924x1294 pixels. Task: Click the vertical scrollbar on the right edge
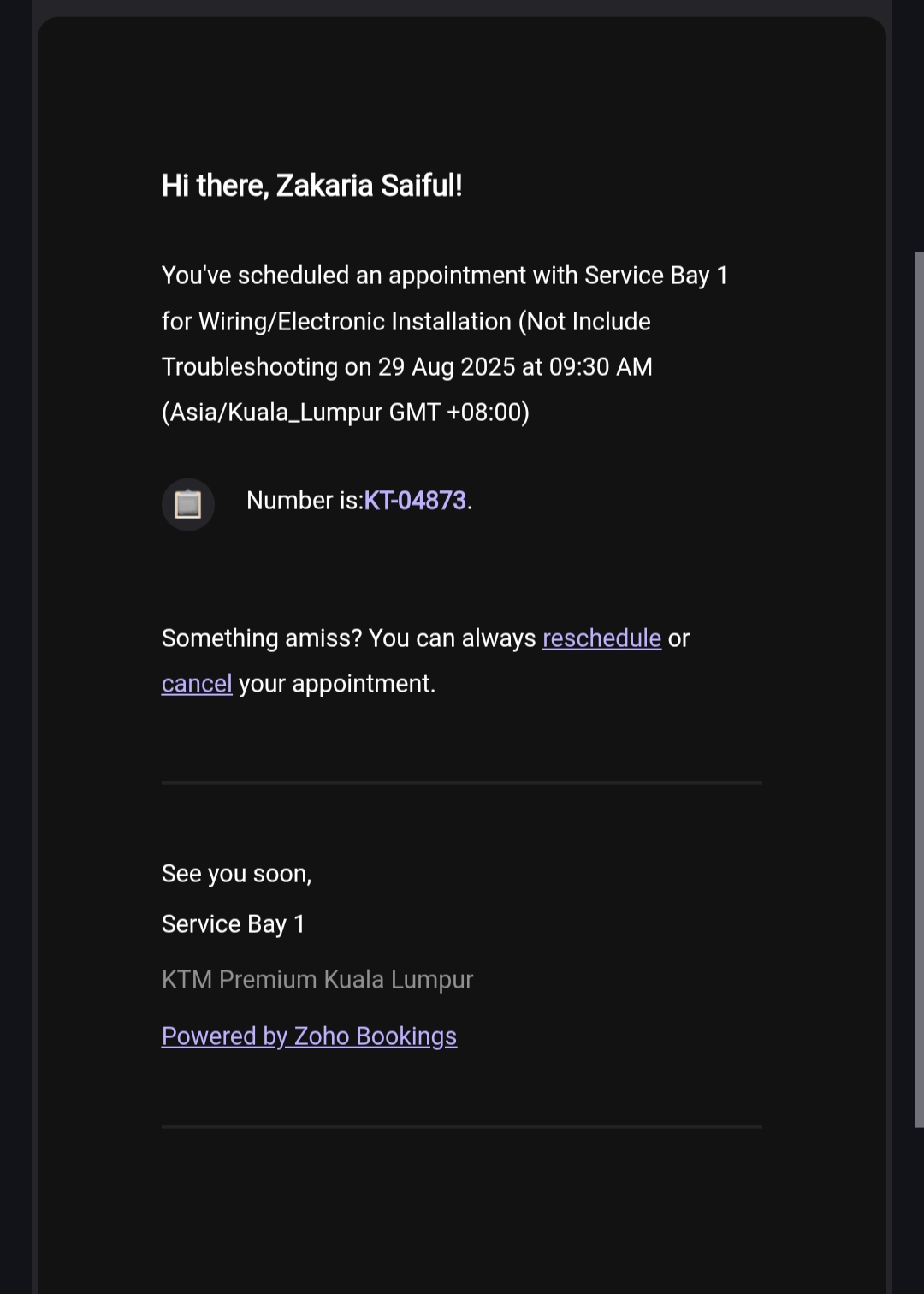919,685
